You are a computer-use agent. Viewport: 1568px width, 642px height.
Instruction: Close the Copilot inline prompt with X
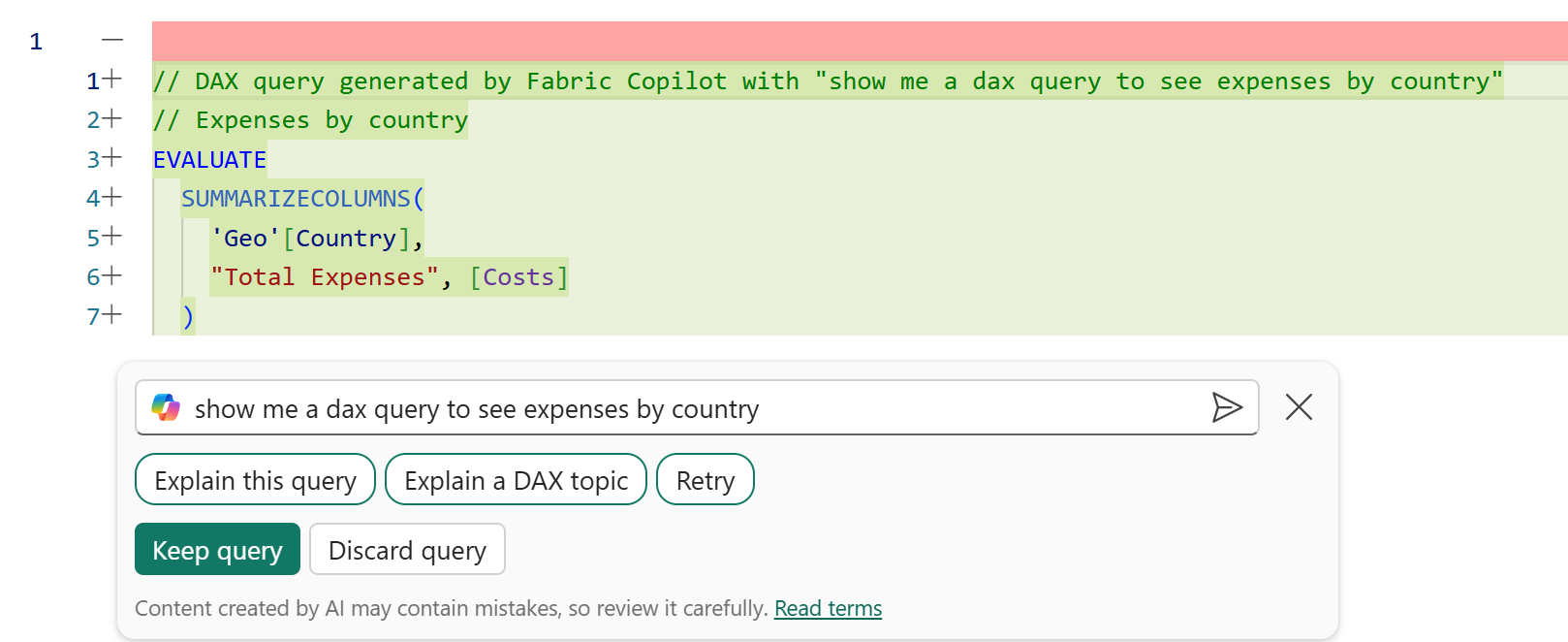point(1299,407)
